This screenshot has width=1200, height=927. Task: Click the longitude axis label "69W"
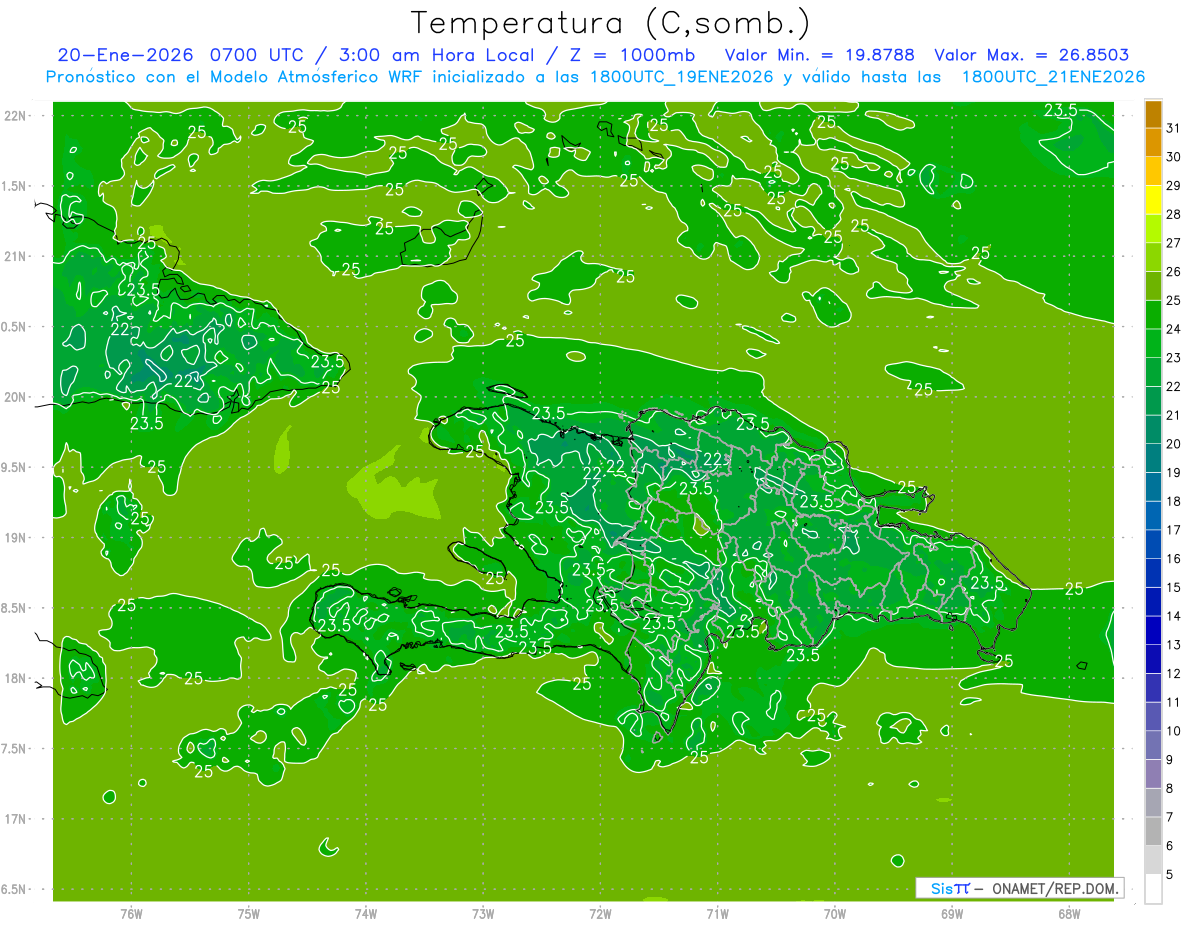pos(952,913)
